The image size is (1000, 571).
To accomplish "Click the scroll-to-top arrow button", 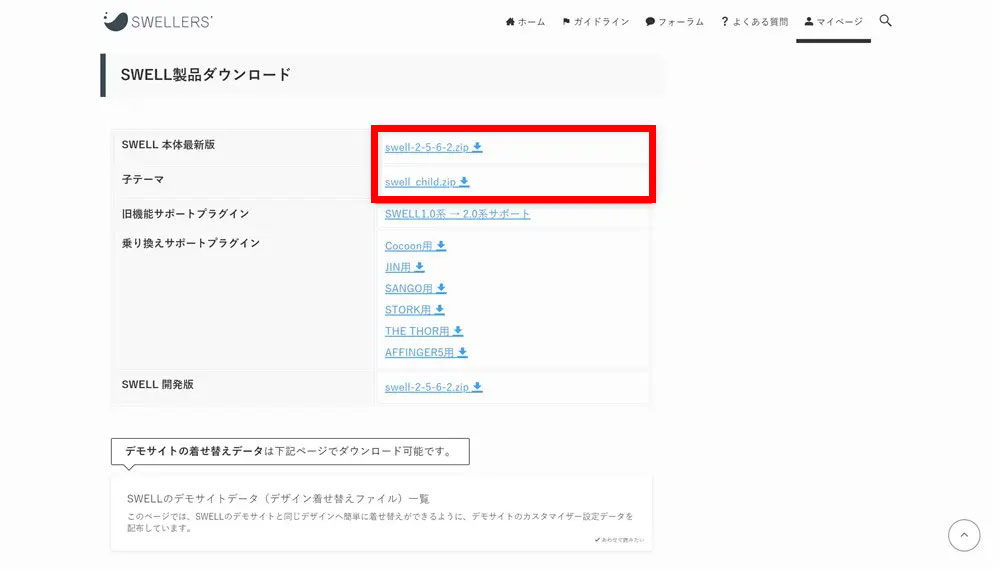I will pos(963,535).
